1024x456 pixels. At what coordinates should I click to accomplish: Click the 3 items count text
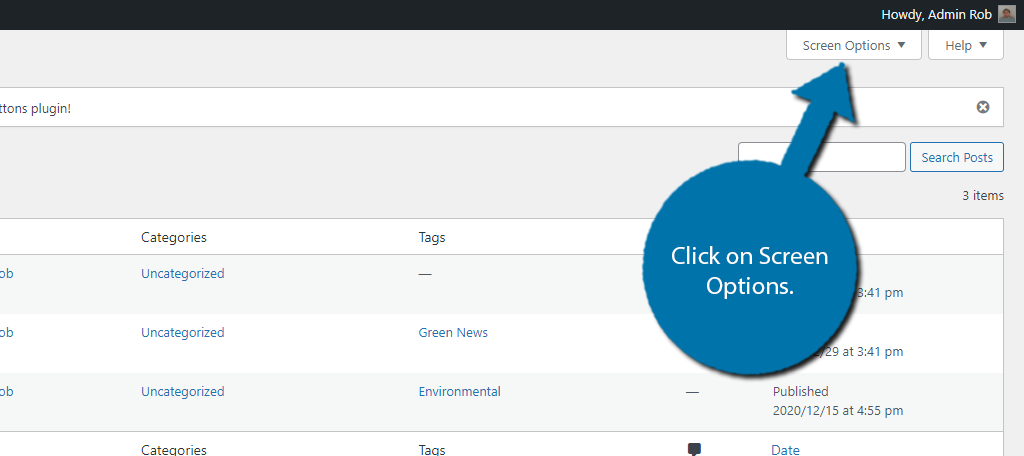[x=983, y=195]
